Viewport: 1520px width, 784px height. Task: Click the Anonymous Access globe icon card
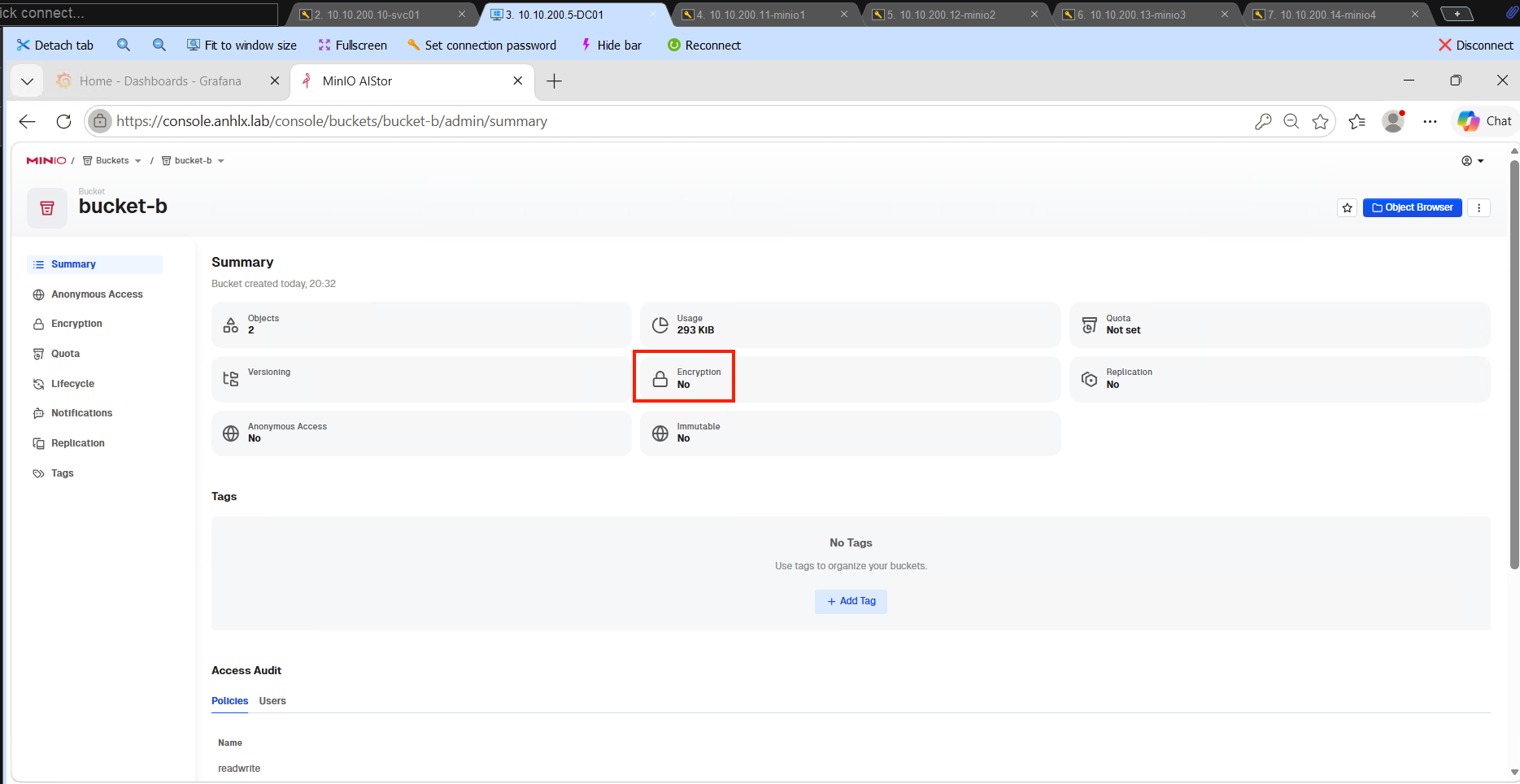pos(231,433)
